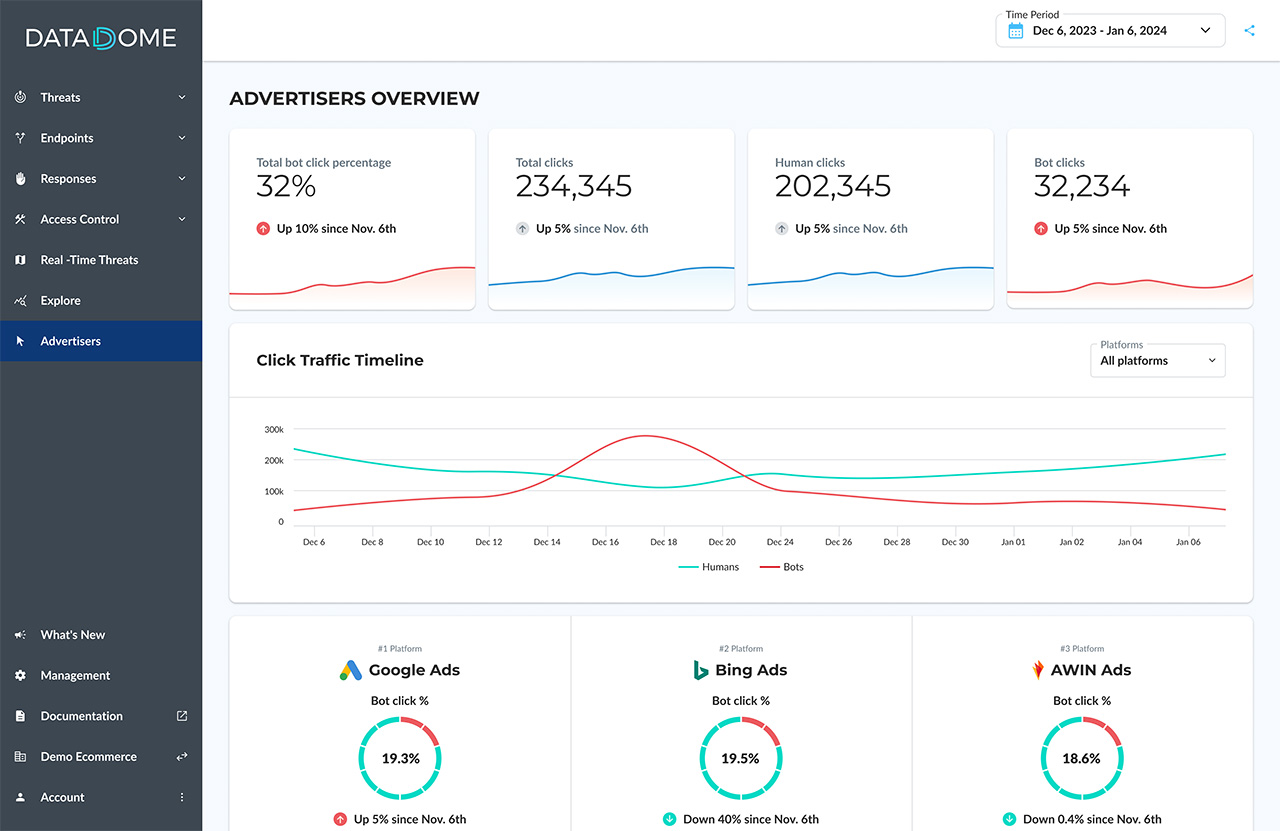
Task: Click the Bing Ads bot click donut chart
Action: tap(740, 758)
